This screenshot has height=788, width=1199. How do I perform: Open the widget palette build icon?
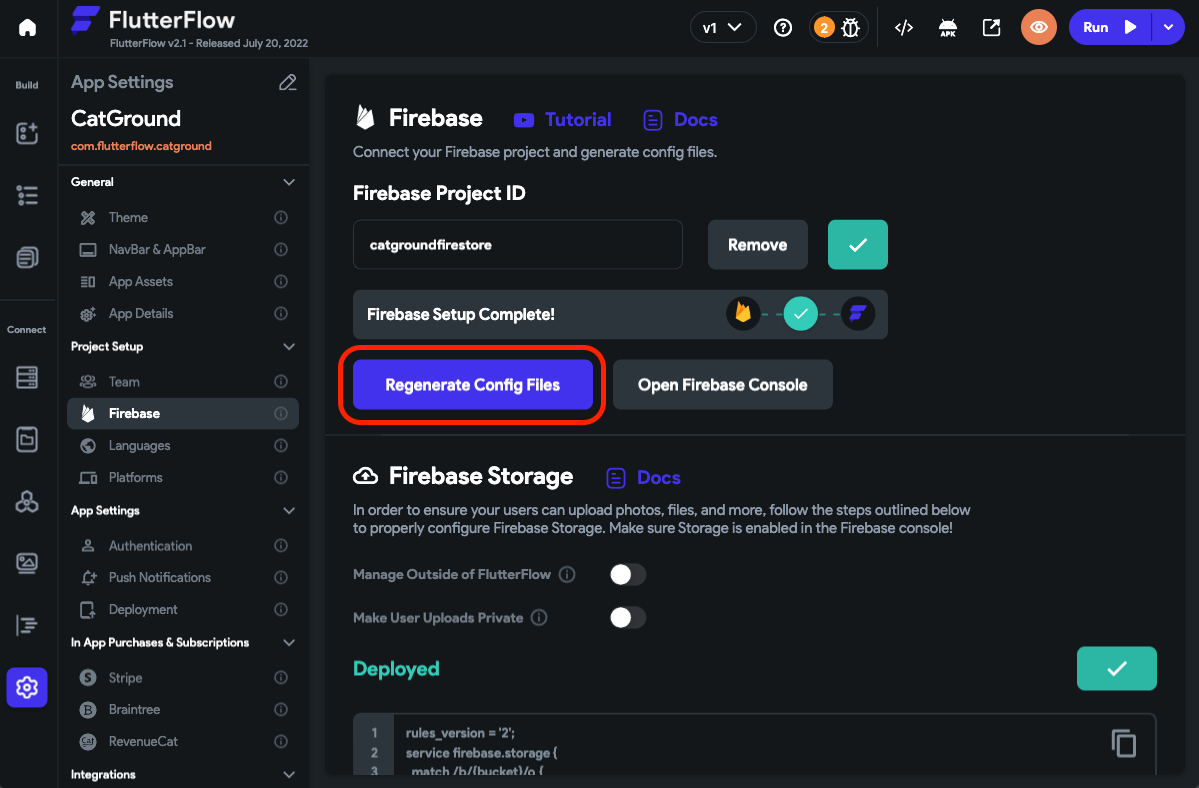[x=27, y=133]
